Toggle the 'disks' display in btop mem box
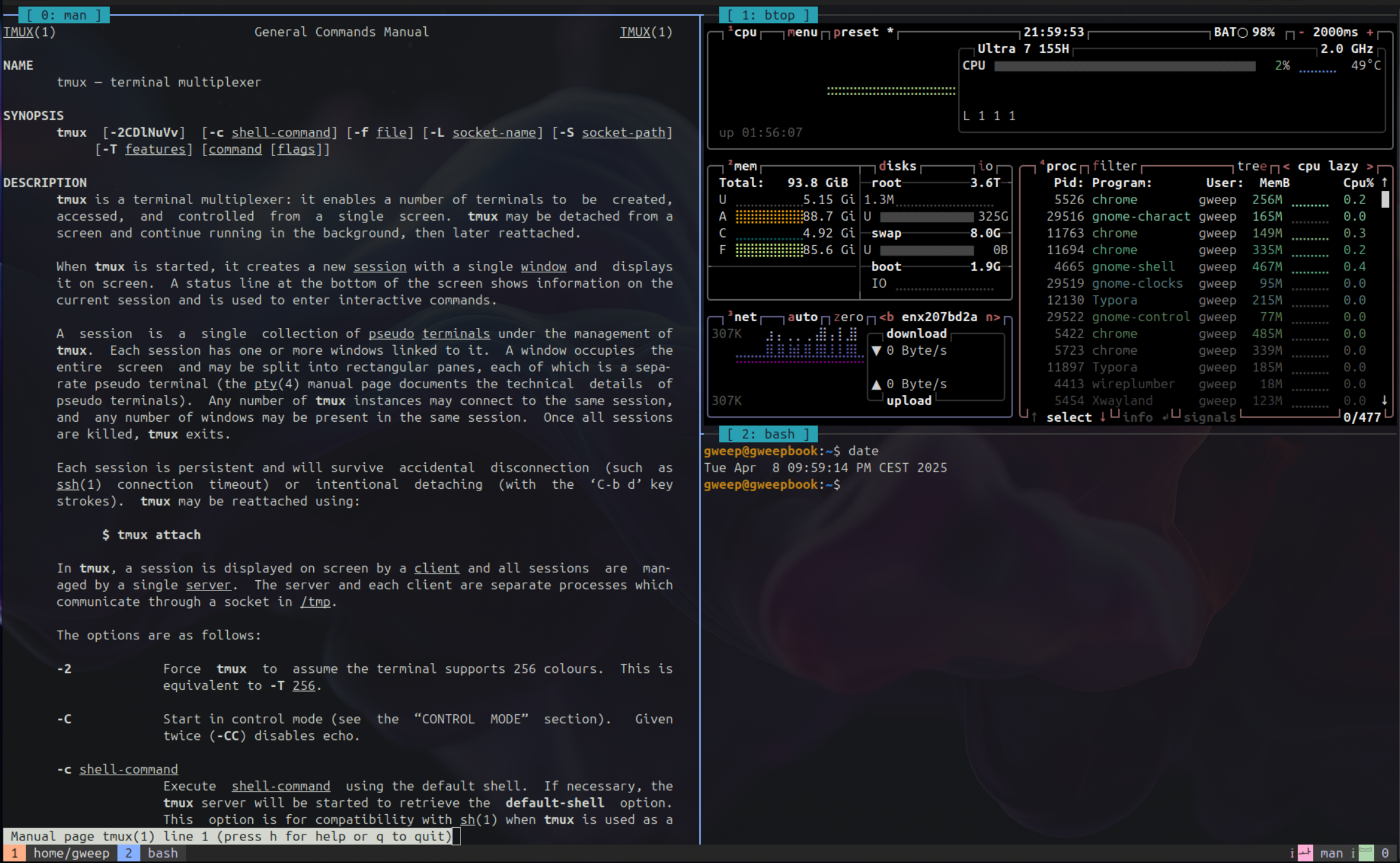This screenshot has width=1400, height=863. [897, 166]
